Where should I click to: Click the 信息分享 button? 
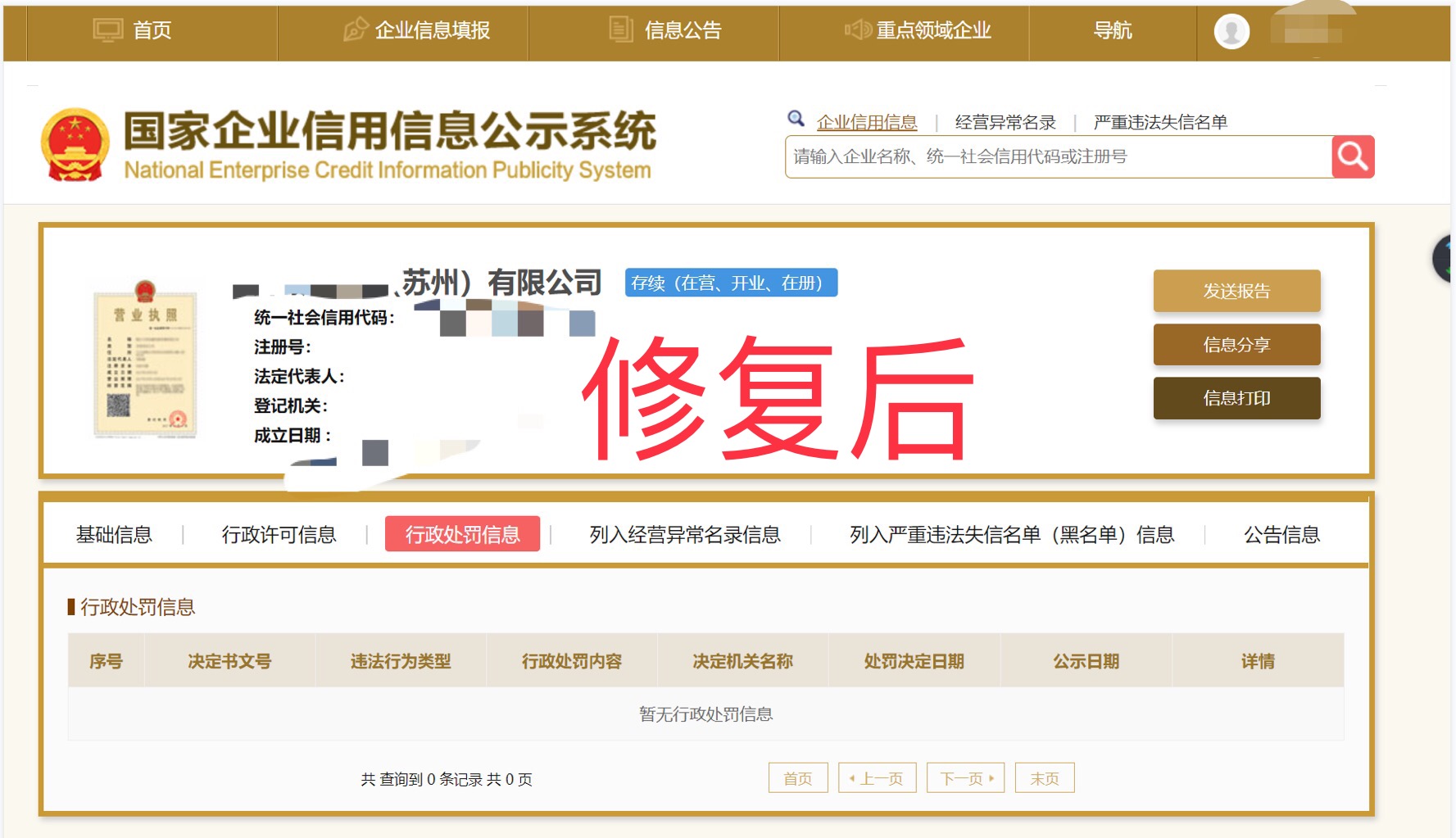pyautogui.click(x=1236, y=345)
